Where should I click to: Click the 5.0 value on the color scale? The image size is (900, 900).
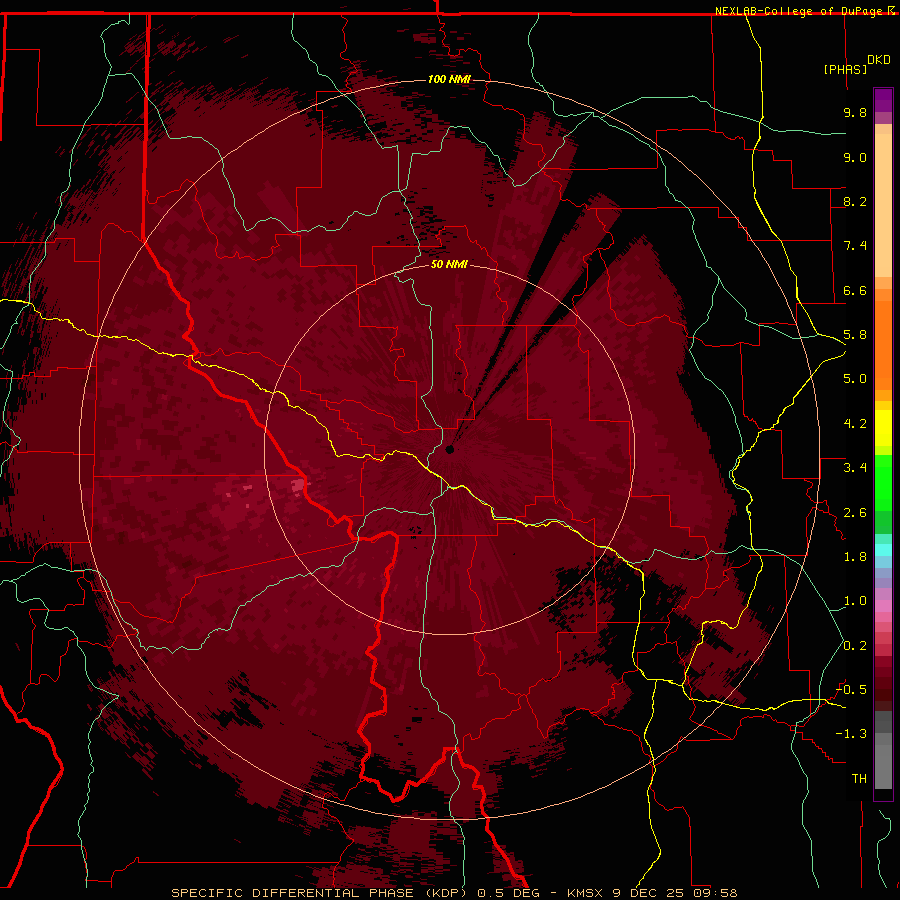coord(855,379)
